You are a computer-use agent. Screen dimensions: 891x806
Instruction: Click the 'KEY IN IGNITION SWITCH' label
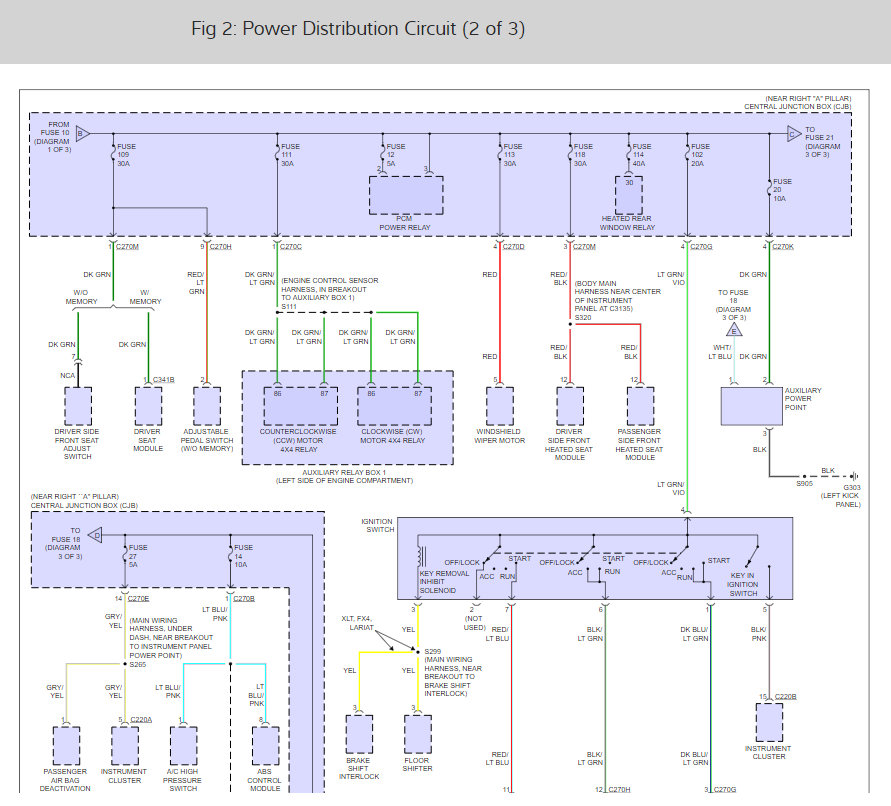[742, 584]
